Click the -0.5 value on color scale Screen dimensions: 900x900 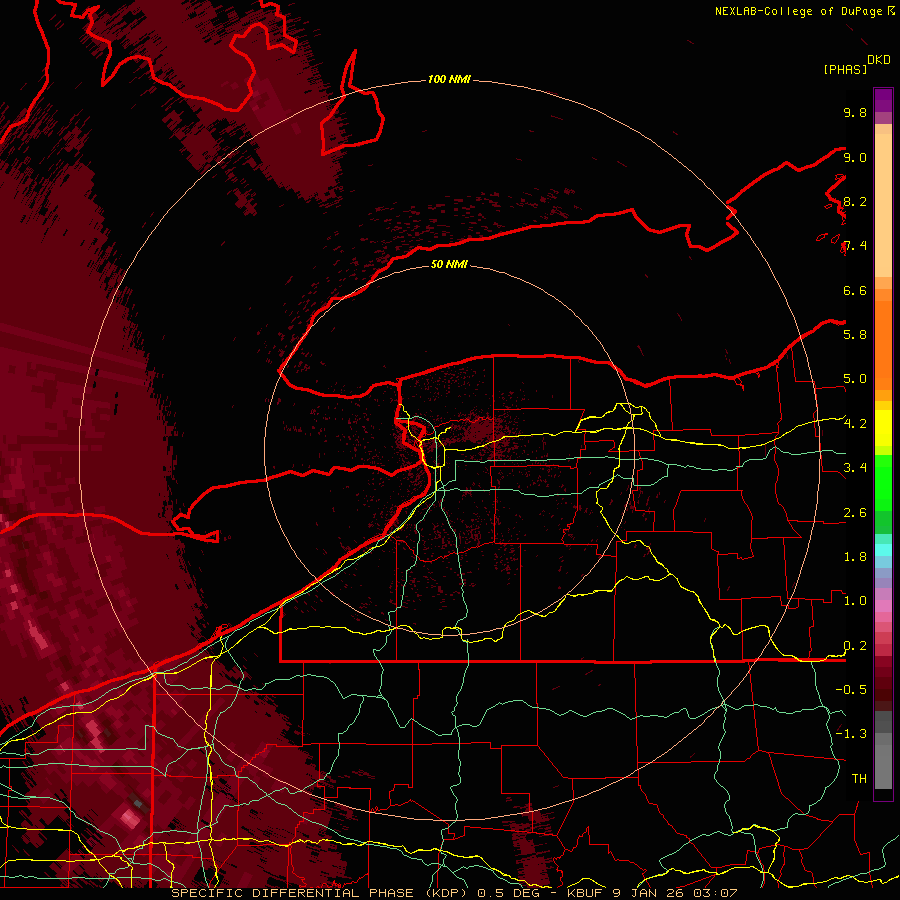click(851, 689)
